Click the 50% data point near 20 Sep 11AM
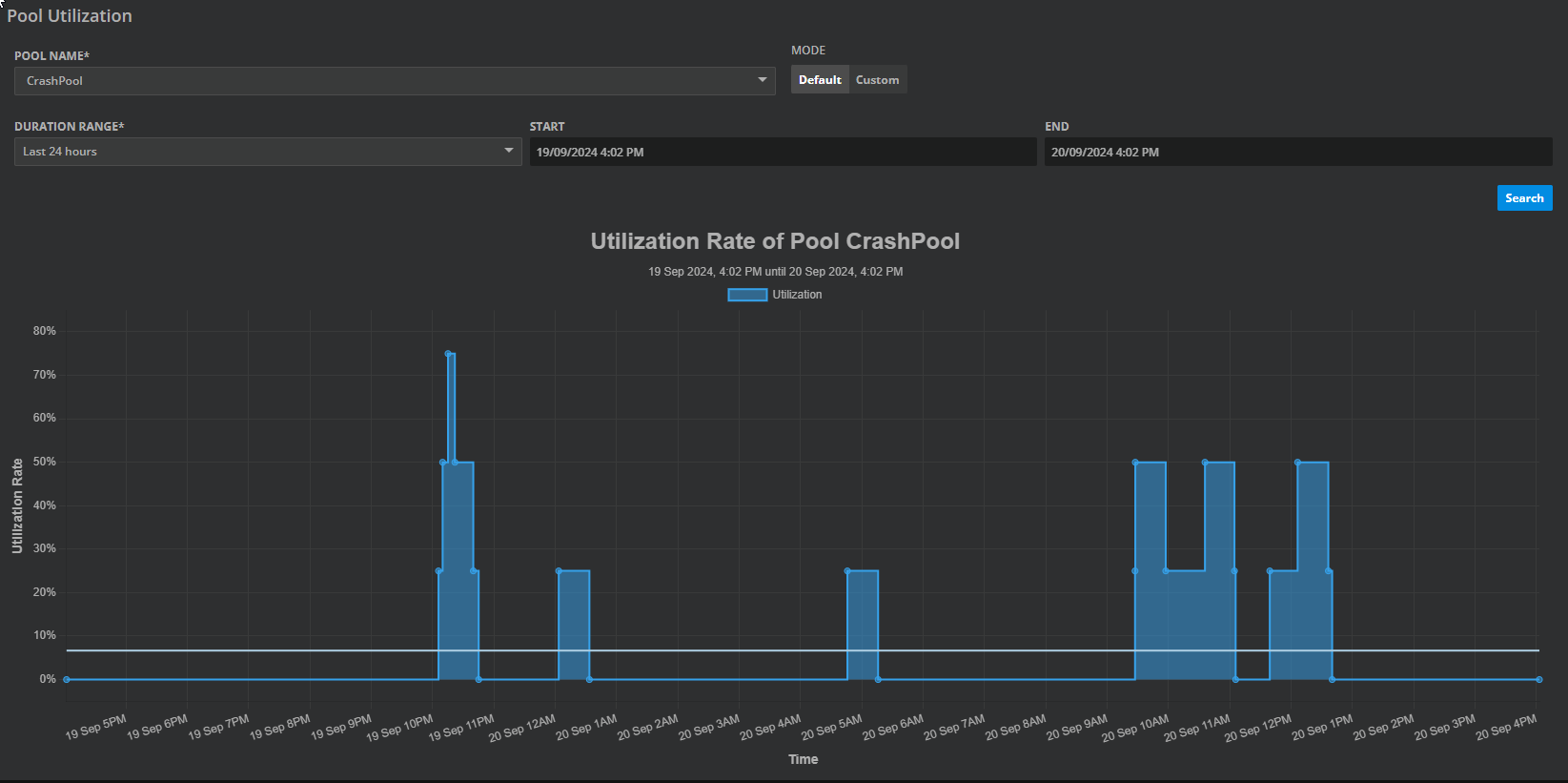1568x783 pixels. click(x=1205, y=463)
